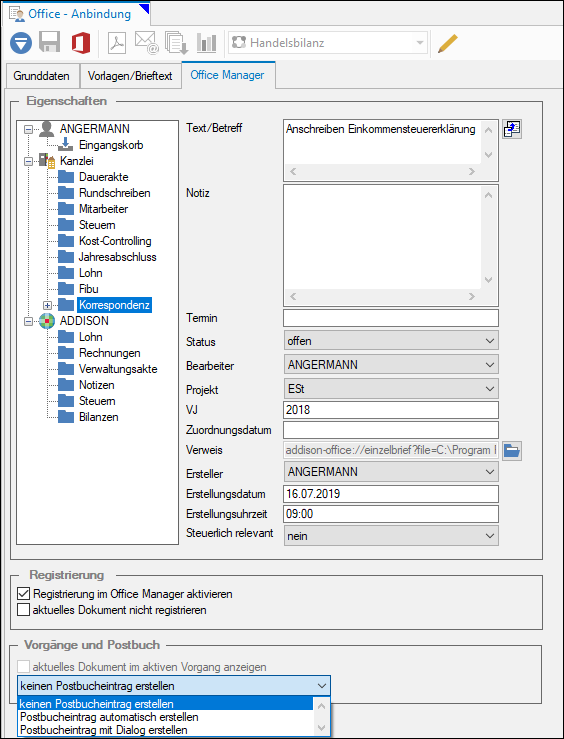Collapse the Postbucheintrag dropdown list

(322, 686)
